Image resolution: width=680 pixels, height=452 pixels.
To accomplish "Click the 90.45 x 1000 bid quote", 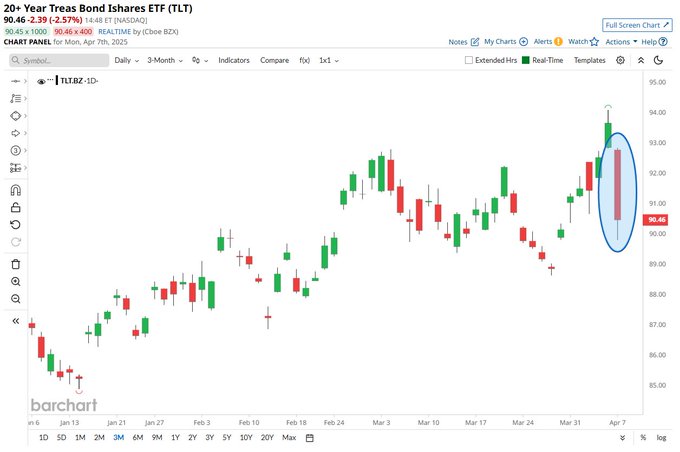I will point(26,32).
